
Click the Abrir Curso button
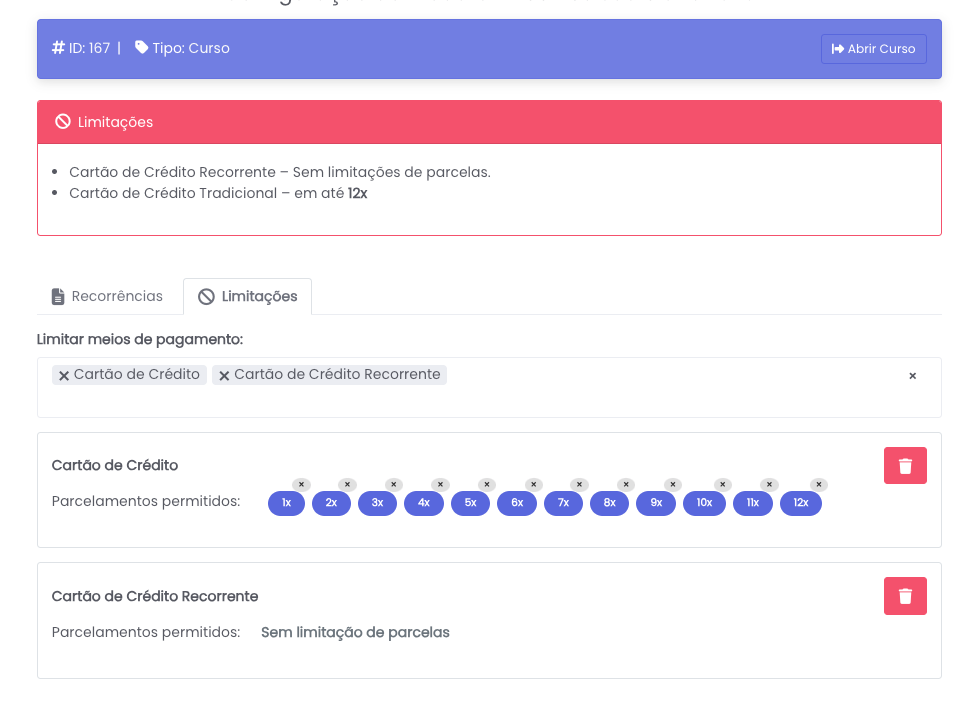(873, 49)
